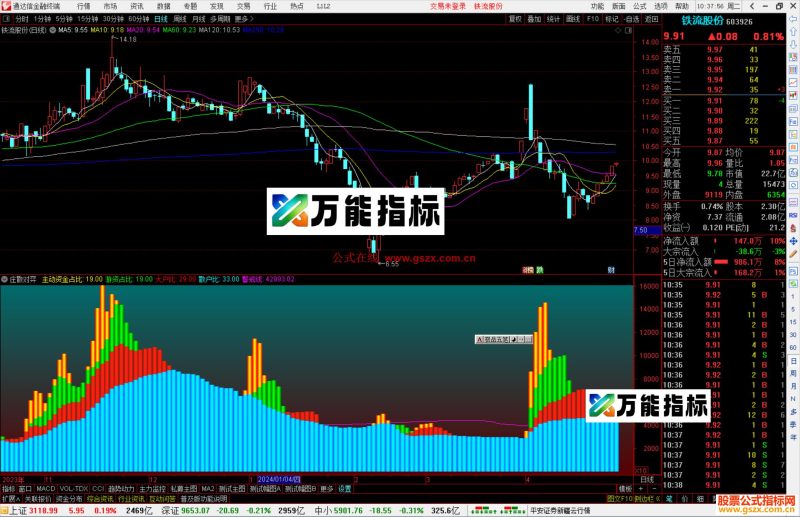Select the 趋势动力 indicator tab

click(x=121, y=488)
